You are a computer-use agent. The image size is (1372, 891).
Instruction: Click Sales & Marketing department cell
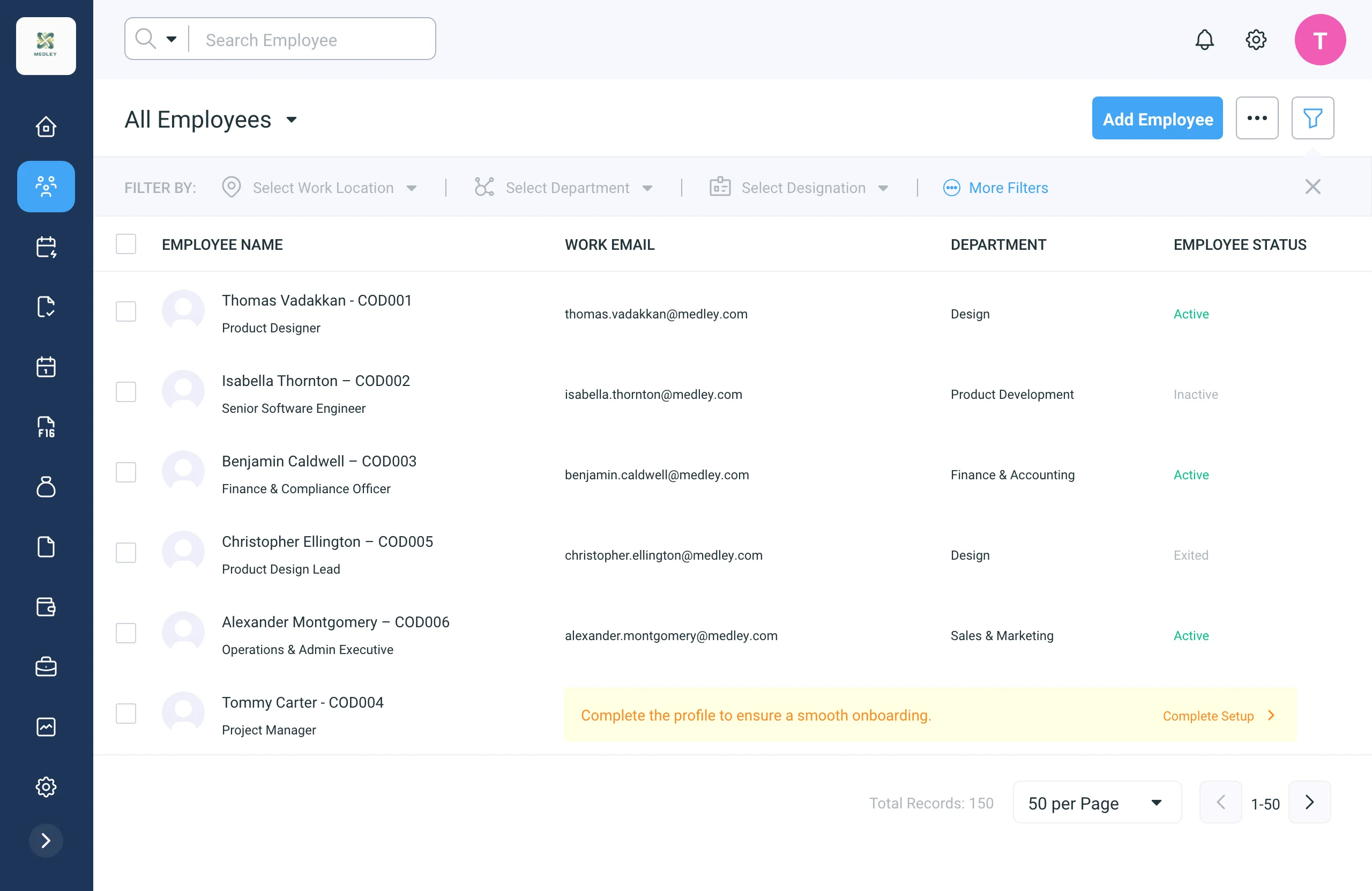click(1001, 635)
